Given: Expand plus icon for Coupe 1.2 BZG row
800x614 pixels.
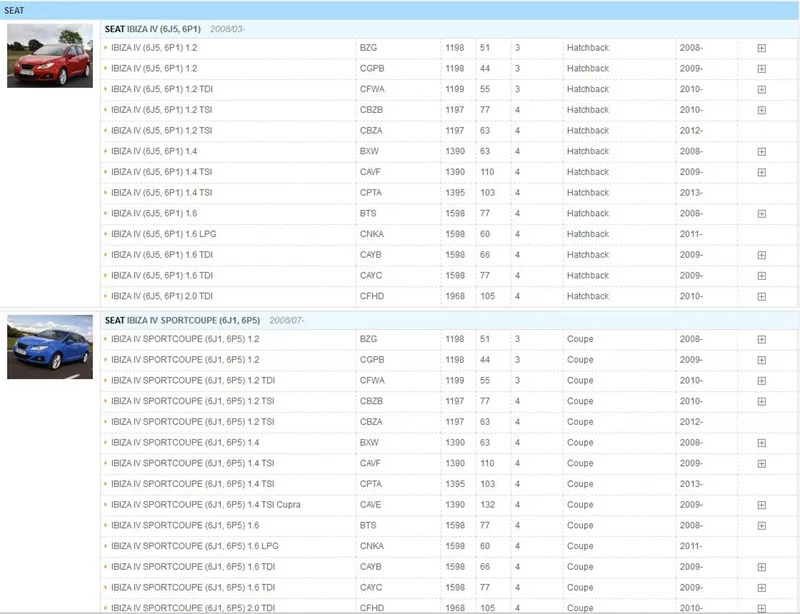Looking at the screenshot, I should point(761,339).
